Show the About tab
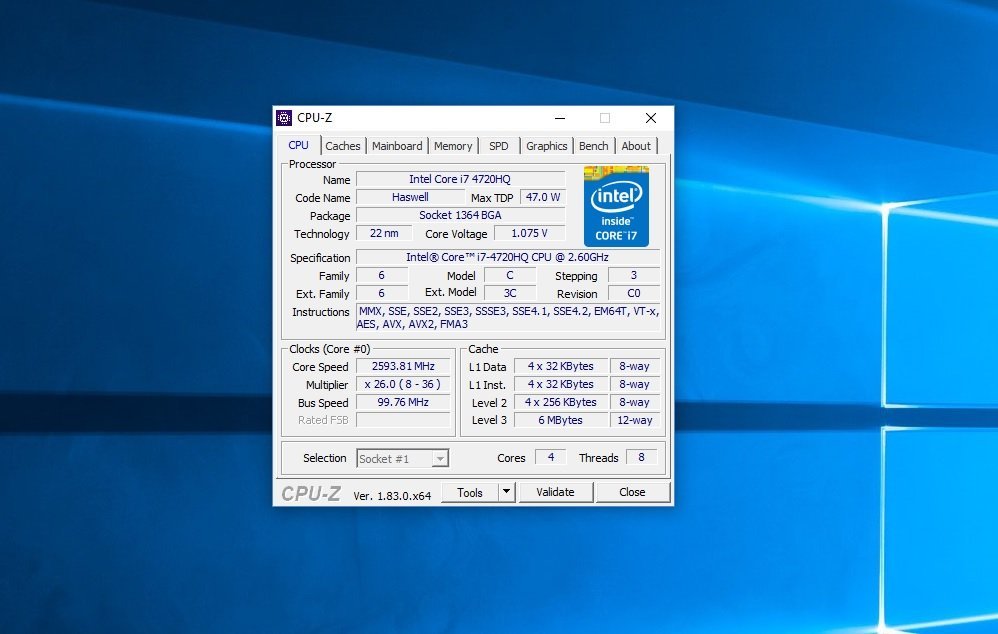Image resolution: width=998 pixels, height=634 pixels. point(636,146)
